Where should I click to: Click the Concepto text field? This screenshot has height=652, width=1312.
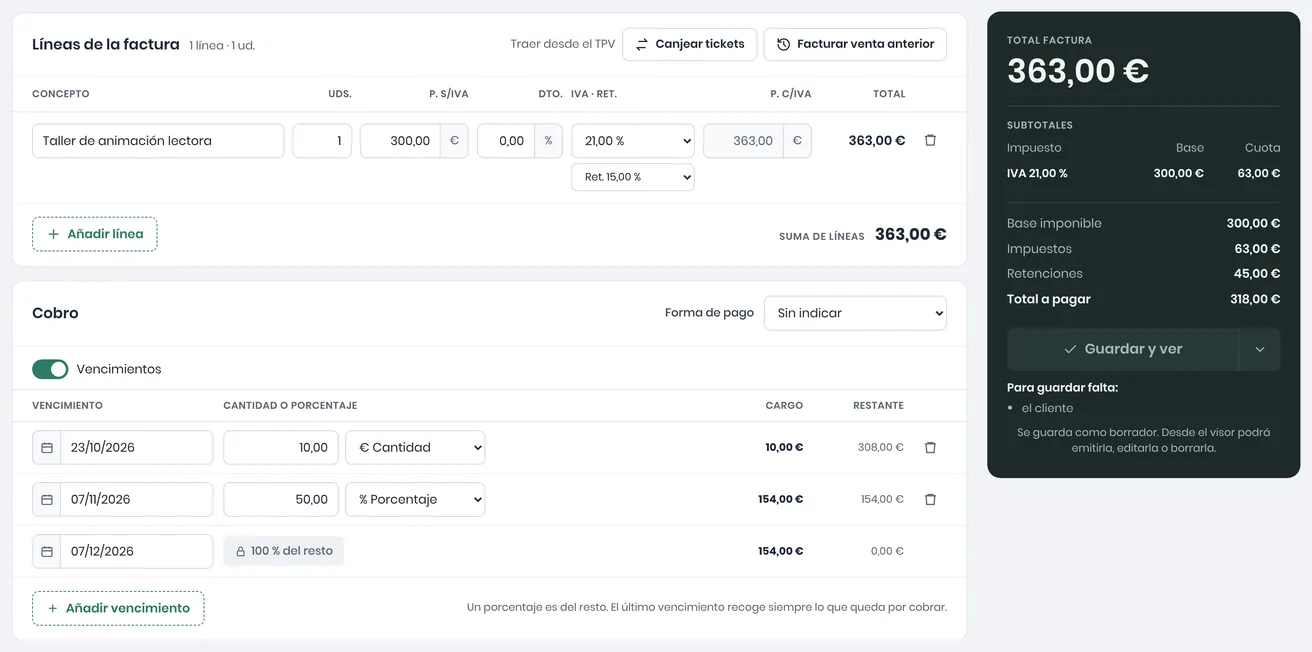[158, 141]
